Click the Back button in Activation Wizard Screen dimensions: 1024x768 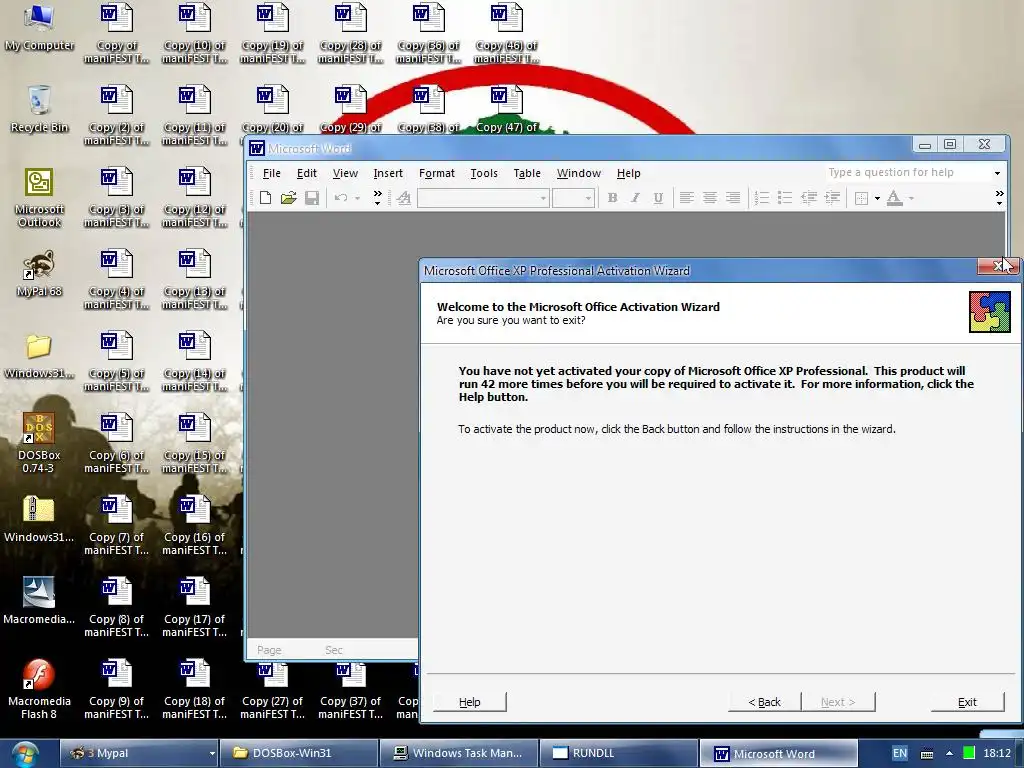(764, 702)
